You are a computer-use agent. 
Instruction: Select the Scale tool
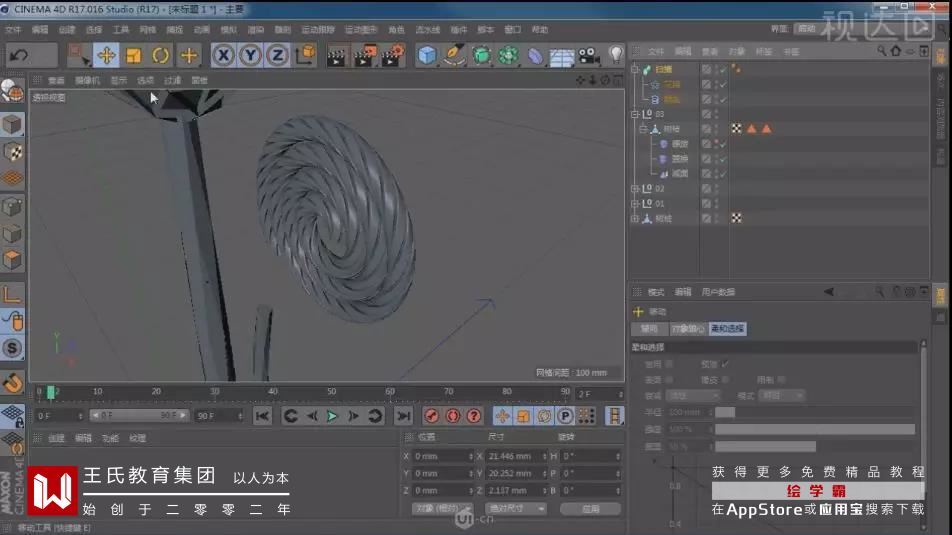point(133,55)
